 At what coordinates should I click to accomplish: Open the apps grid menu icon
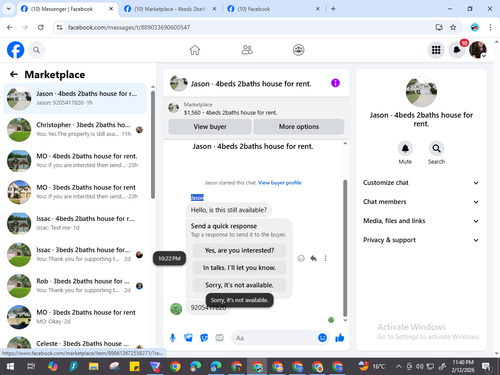(x=436, y=50)
